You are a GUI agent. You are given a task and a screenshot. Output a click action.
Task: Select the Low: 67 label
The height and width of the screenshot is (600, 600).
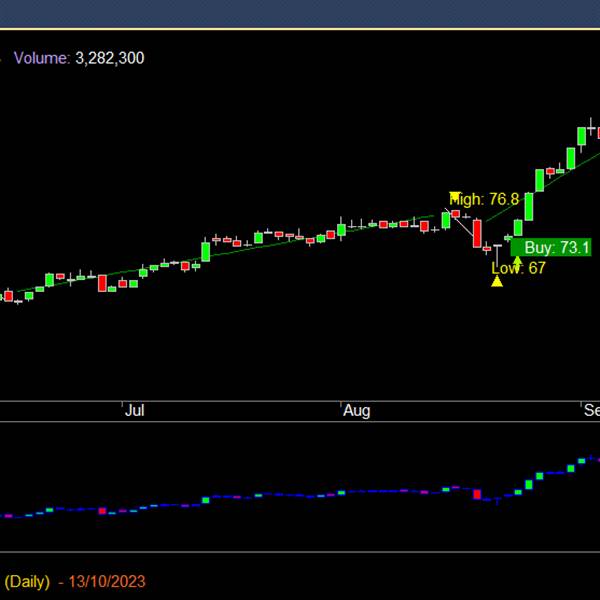[x=518, y=268]
